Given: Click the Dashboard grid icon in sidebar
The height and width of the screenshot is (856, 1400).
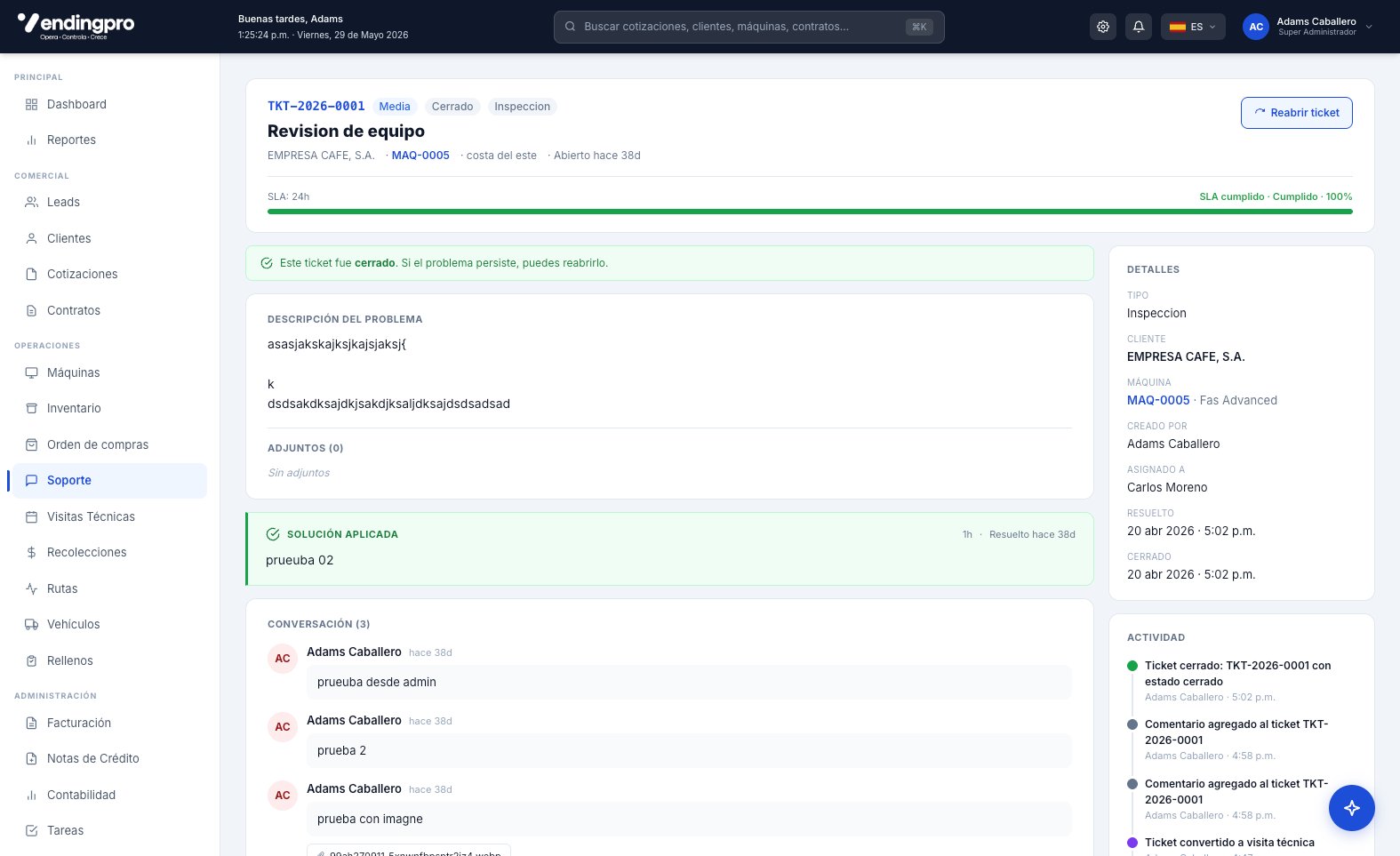Looking at the screenshot, I should tap(31, 105).
